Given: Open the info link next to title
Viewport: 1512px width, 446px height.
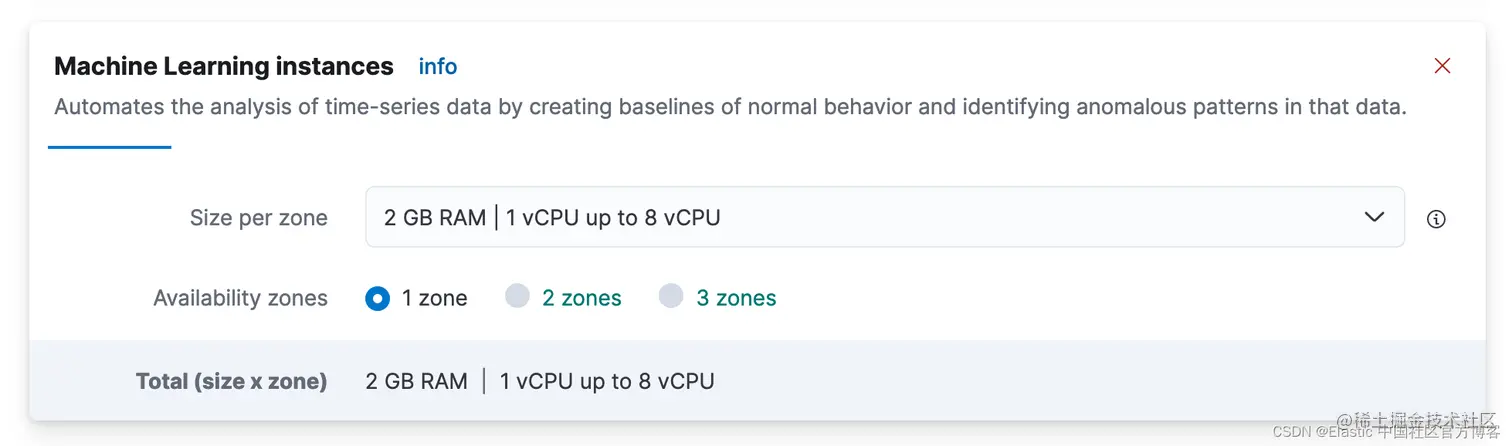Looking at the screenshot, I should pyautogui.click(x=438, y=67).
